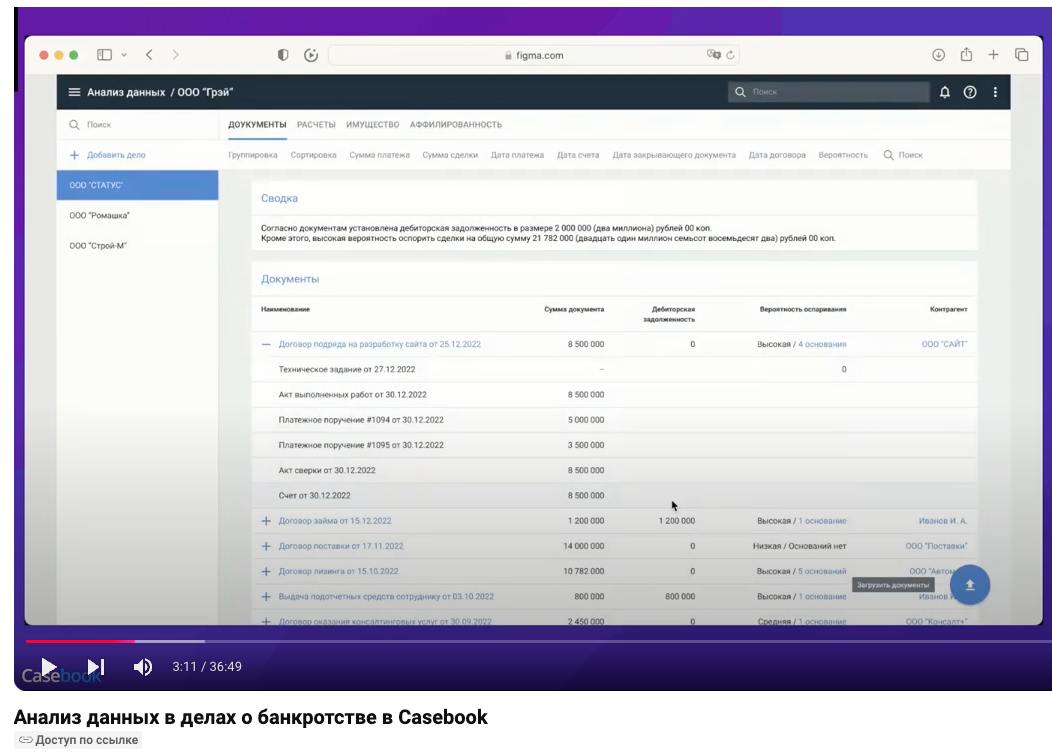
Task: Open Договор поставки от 17.11.2022 link
Action: tap(341, 546)
